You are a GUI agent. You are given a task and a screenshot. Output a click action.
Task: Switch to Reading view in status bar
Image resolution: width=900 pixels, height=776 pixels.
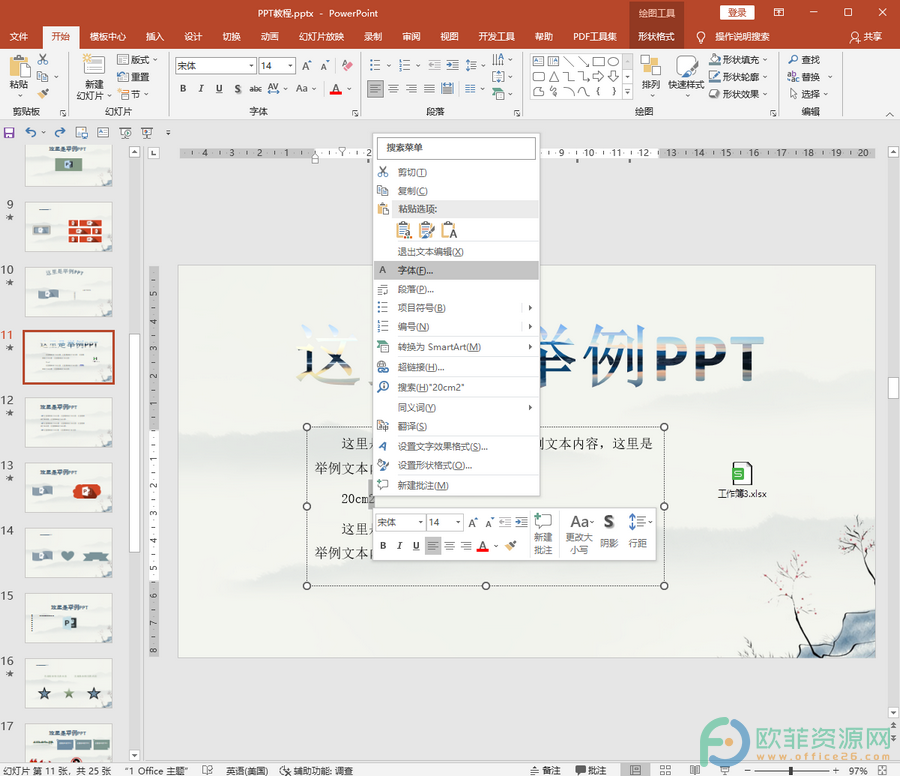click(x=695, y=770)
